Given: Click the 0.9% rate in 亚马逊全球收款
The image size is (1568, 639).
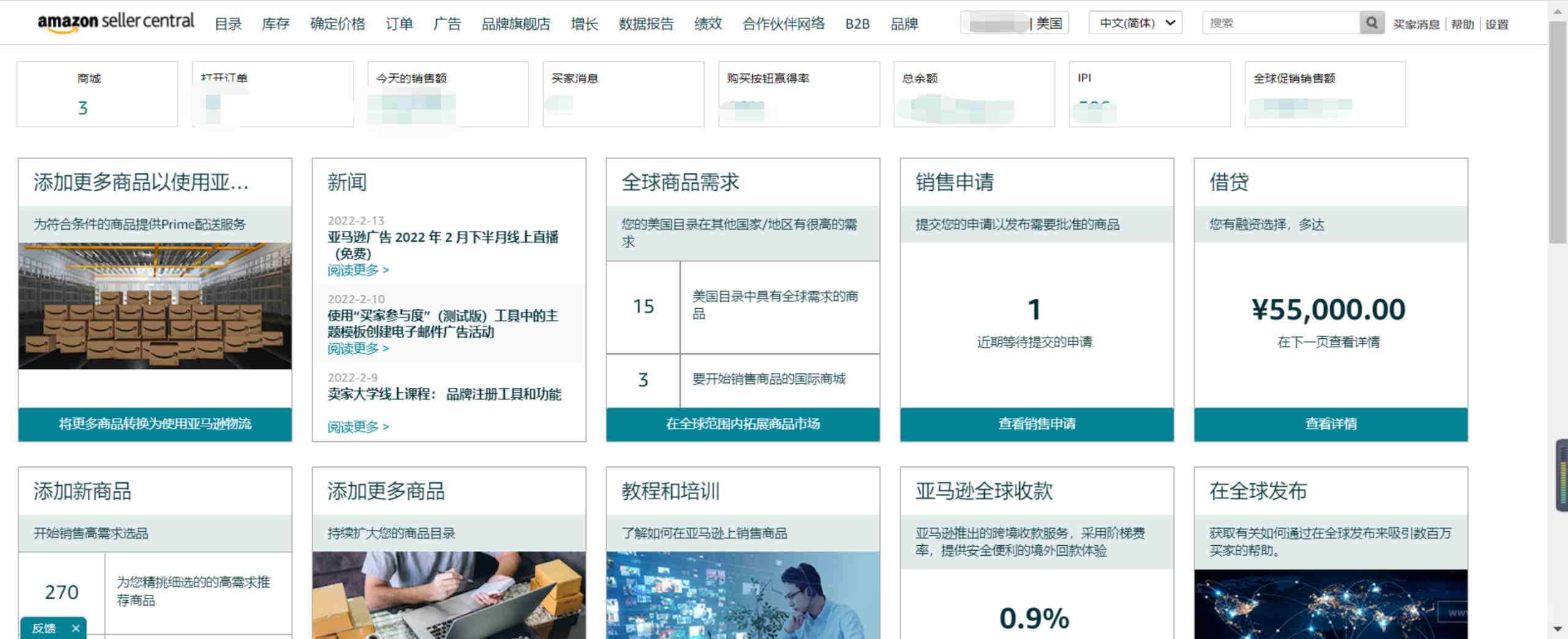Looking at the screenshot, I should (x=1035, y=618).
